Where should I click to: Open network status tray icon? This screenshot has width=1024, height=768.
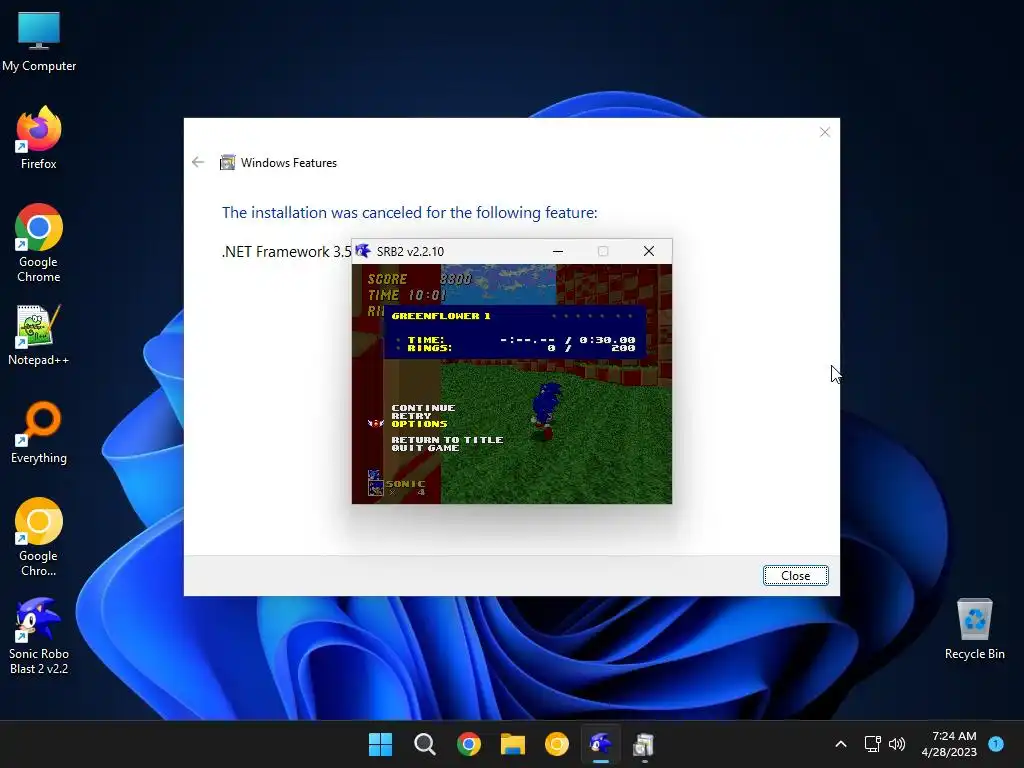tap(872, 744)
